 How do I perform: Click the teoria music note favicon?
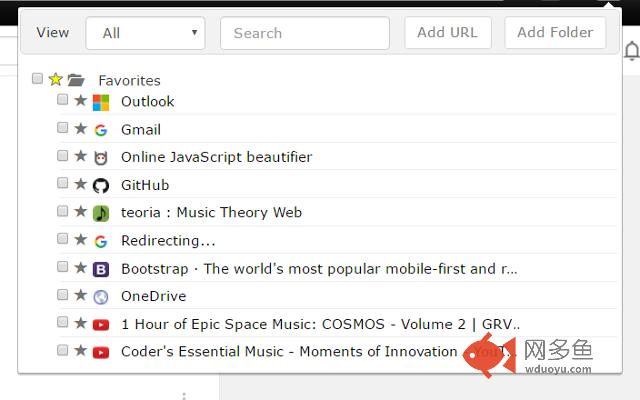(x=101, y=213)
